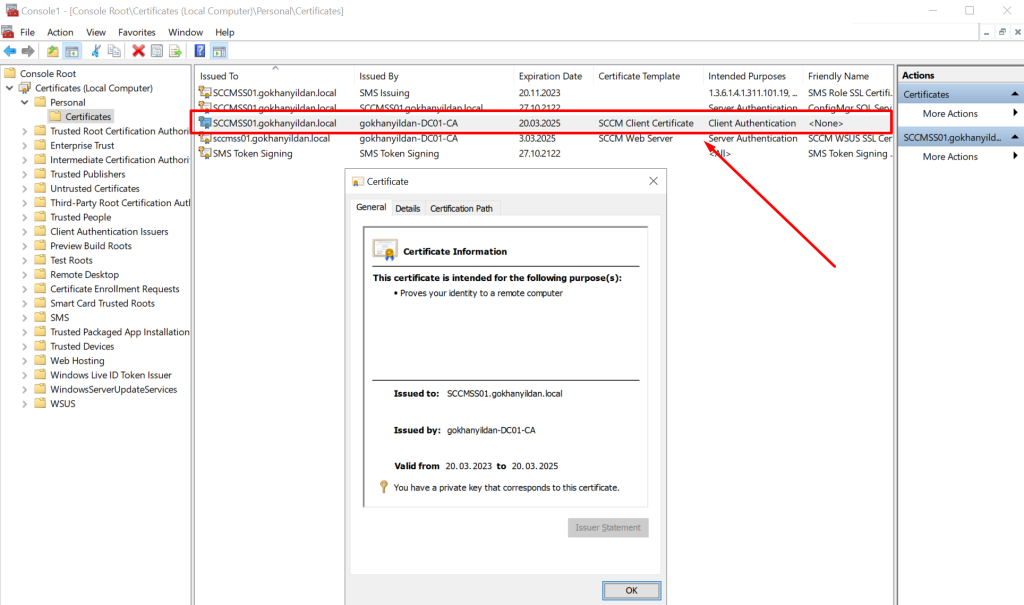Sort by the Certificate Template column header
Image resolution: width=1024 pixels, height=605 pixels.
(x=648, y=76)
